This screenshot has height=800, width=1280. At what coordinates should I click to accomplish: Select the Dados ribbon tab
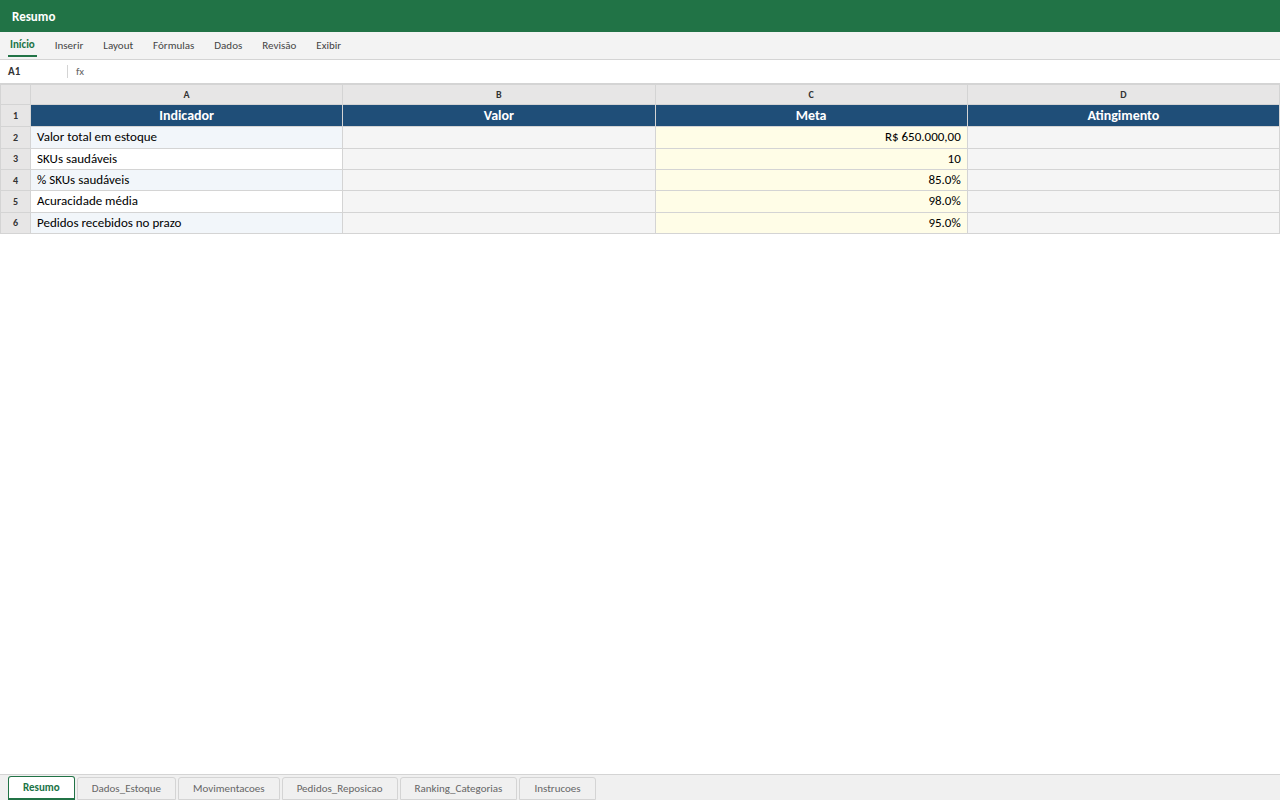228,46
